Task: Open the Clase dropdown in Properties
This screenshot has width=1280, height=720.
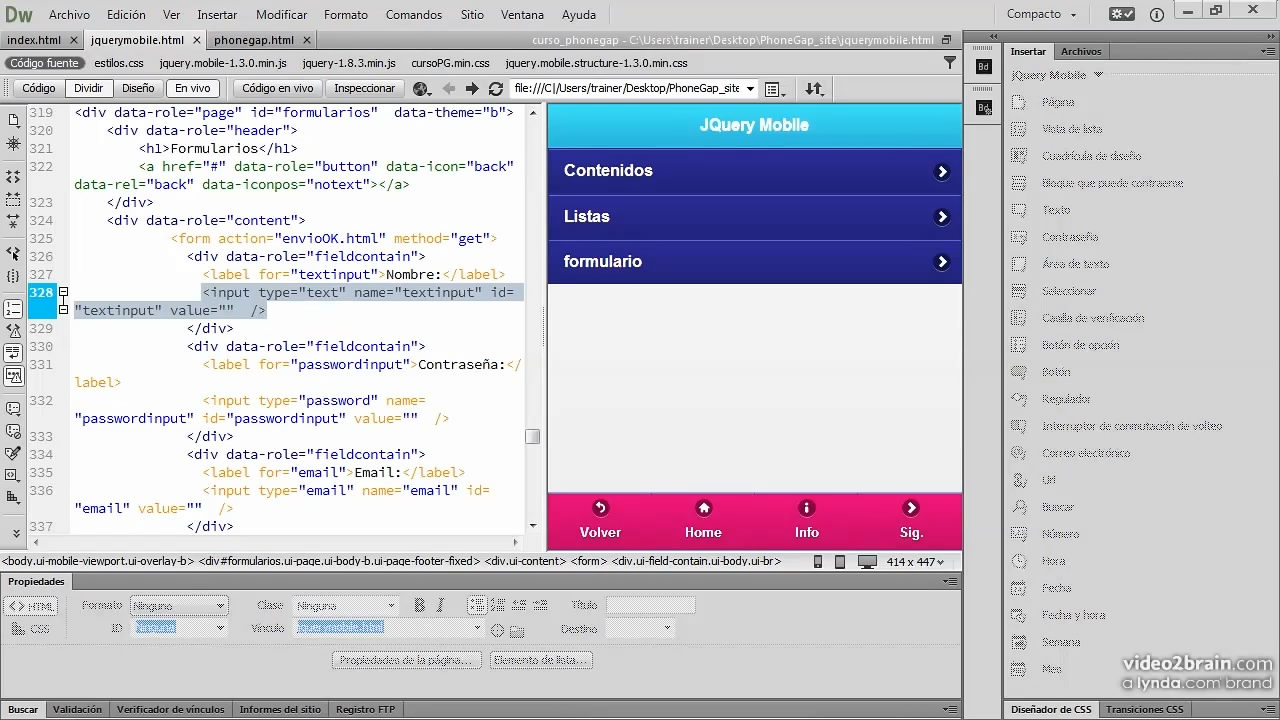Action: pyautogui.click(x=346, y=606)
